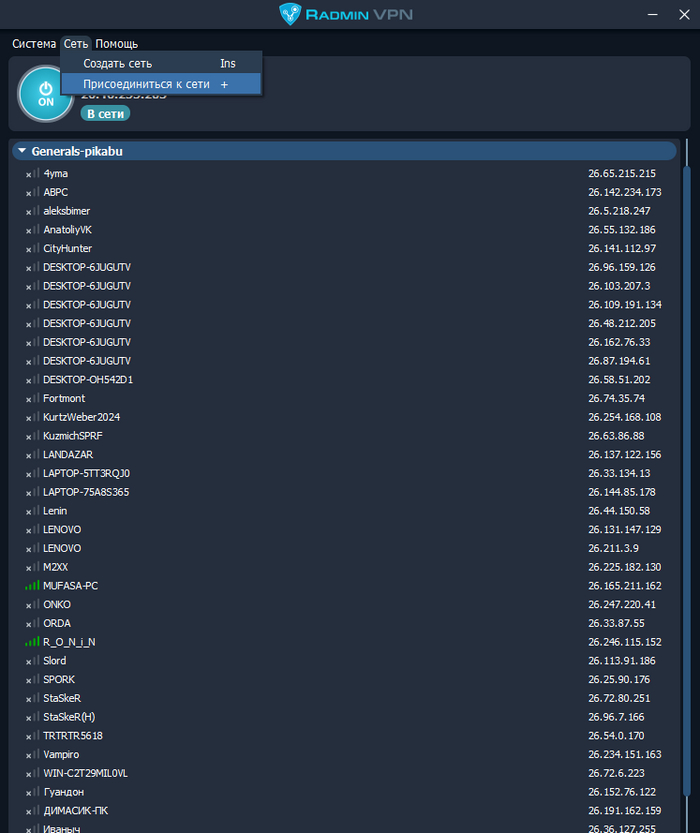700x833 pixels.
Task: Select DESKTOP-6JUGUTV with IP 26.162.76.33
Action: point(345,342)
